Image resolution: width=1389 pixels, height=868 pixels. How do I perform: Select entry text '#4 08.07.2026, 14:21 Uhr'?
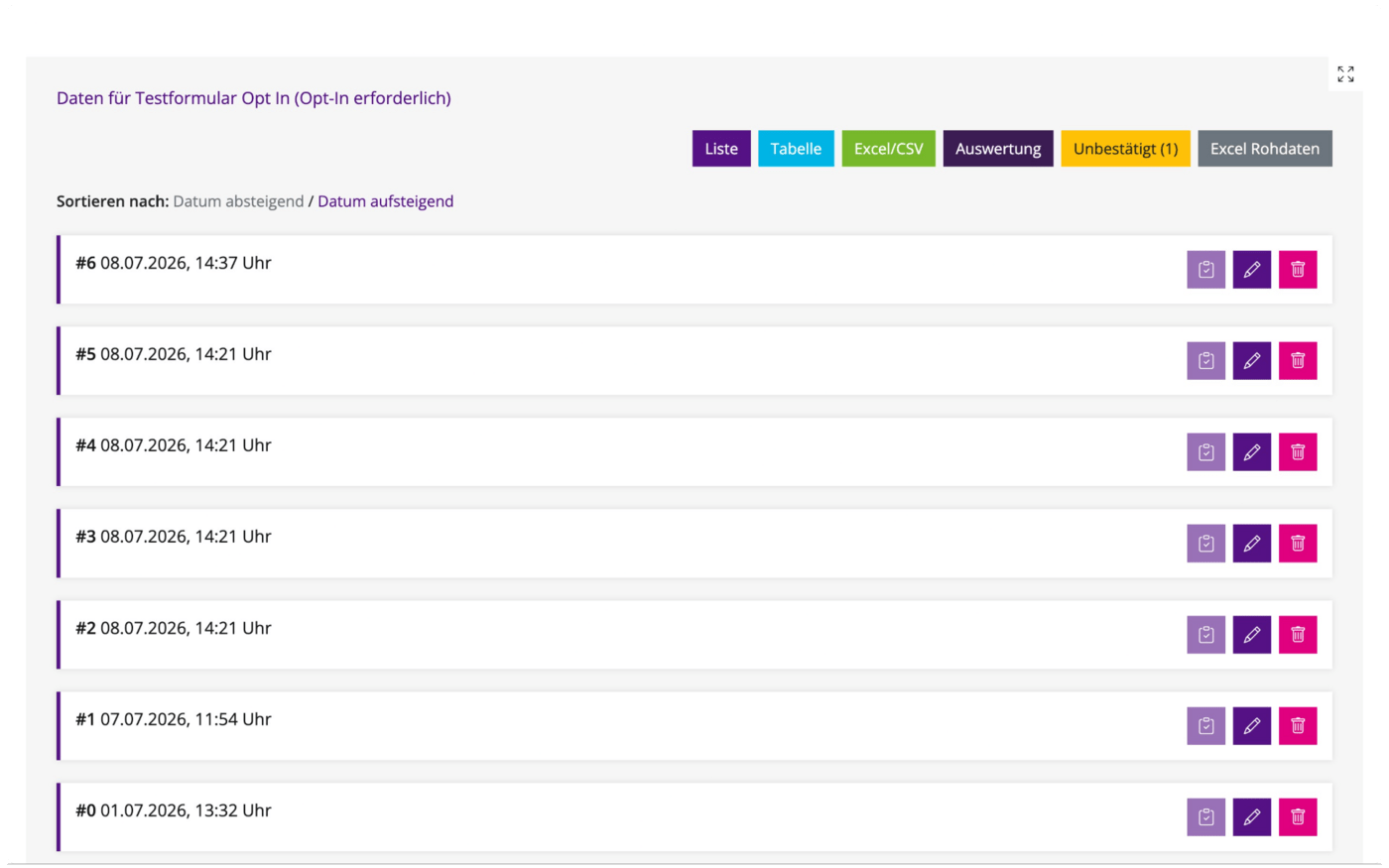pos(174,445)
